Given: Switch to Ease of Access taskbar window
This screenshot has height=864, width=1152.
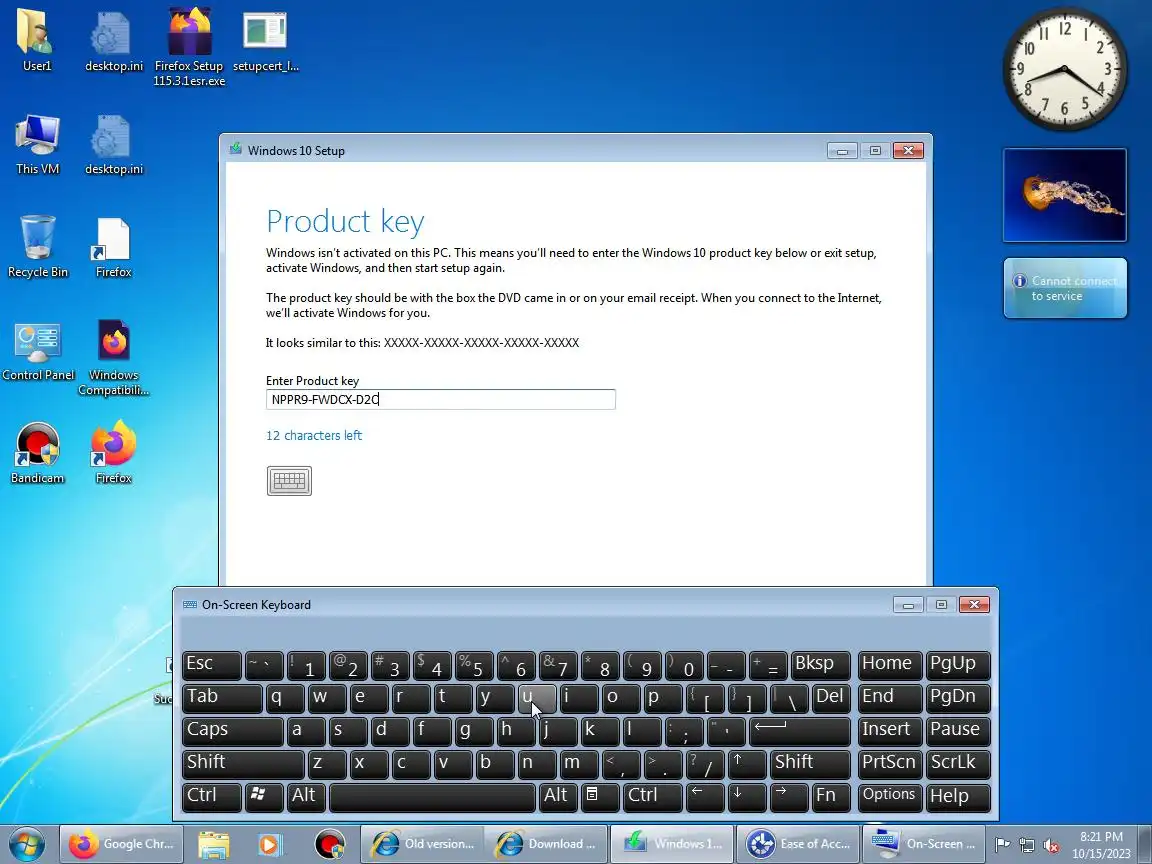Looking at the screenshot, I should click(797, 844).
